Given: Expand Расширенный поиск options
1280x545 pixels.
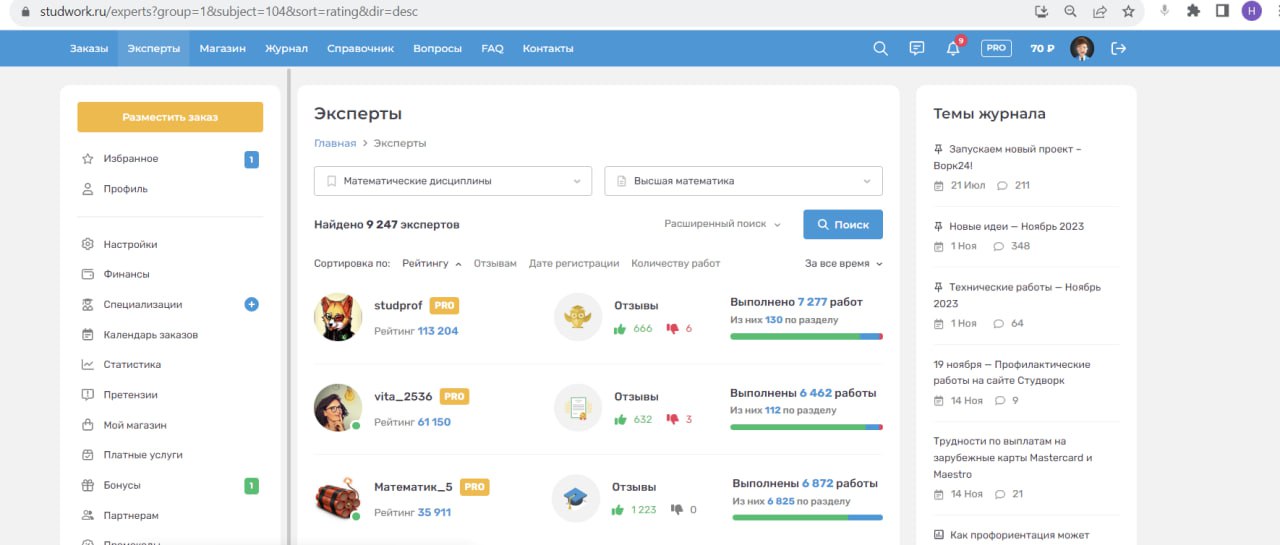Looking at the screenshot, I should coord(722,224).
